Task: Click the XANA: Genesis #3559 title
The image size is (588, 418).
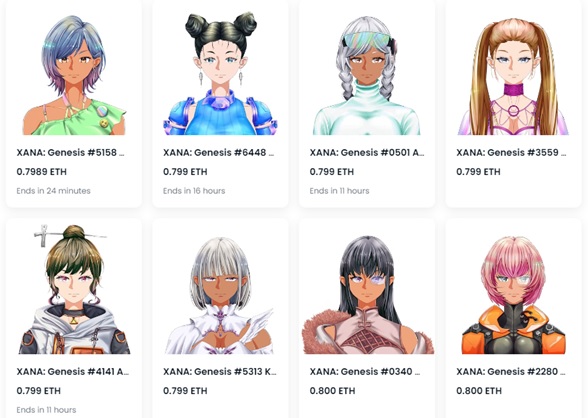Action: point(512,153)
